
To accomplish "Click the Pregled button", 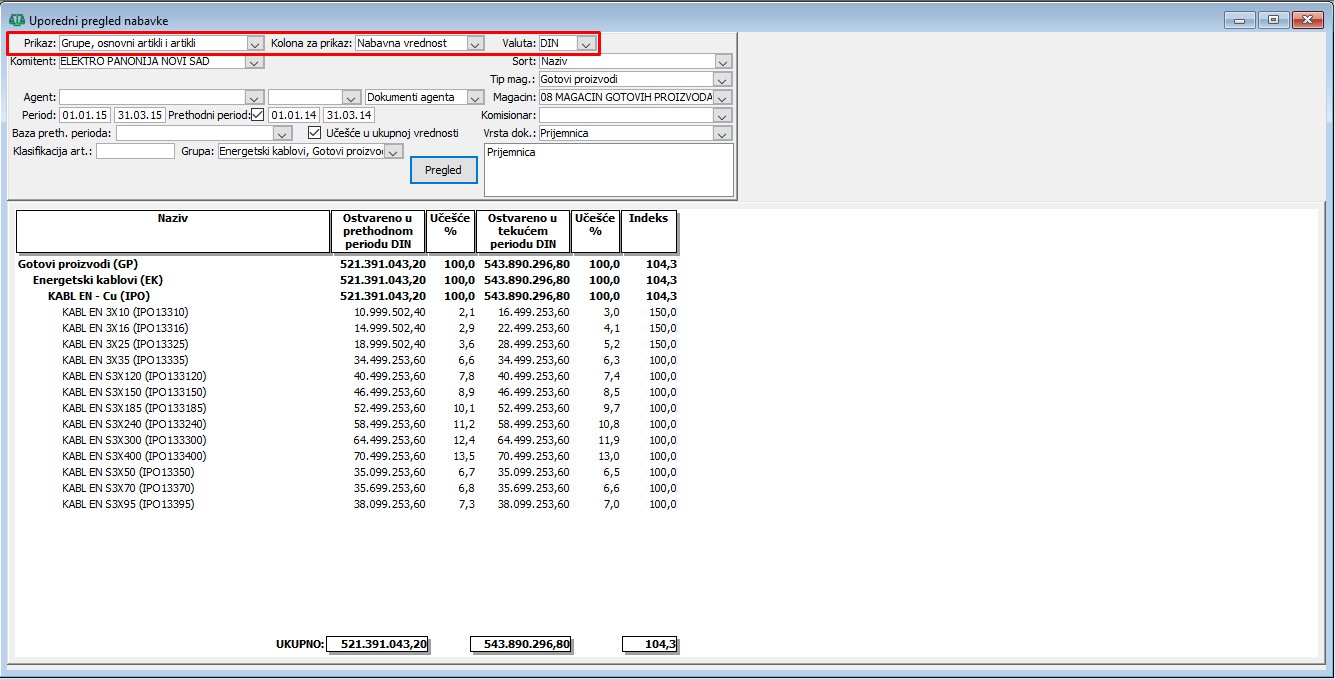I will tap(443, 170).
